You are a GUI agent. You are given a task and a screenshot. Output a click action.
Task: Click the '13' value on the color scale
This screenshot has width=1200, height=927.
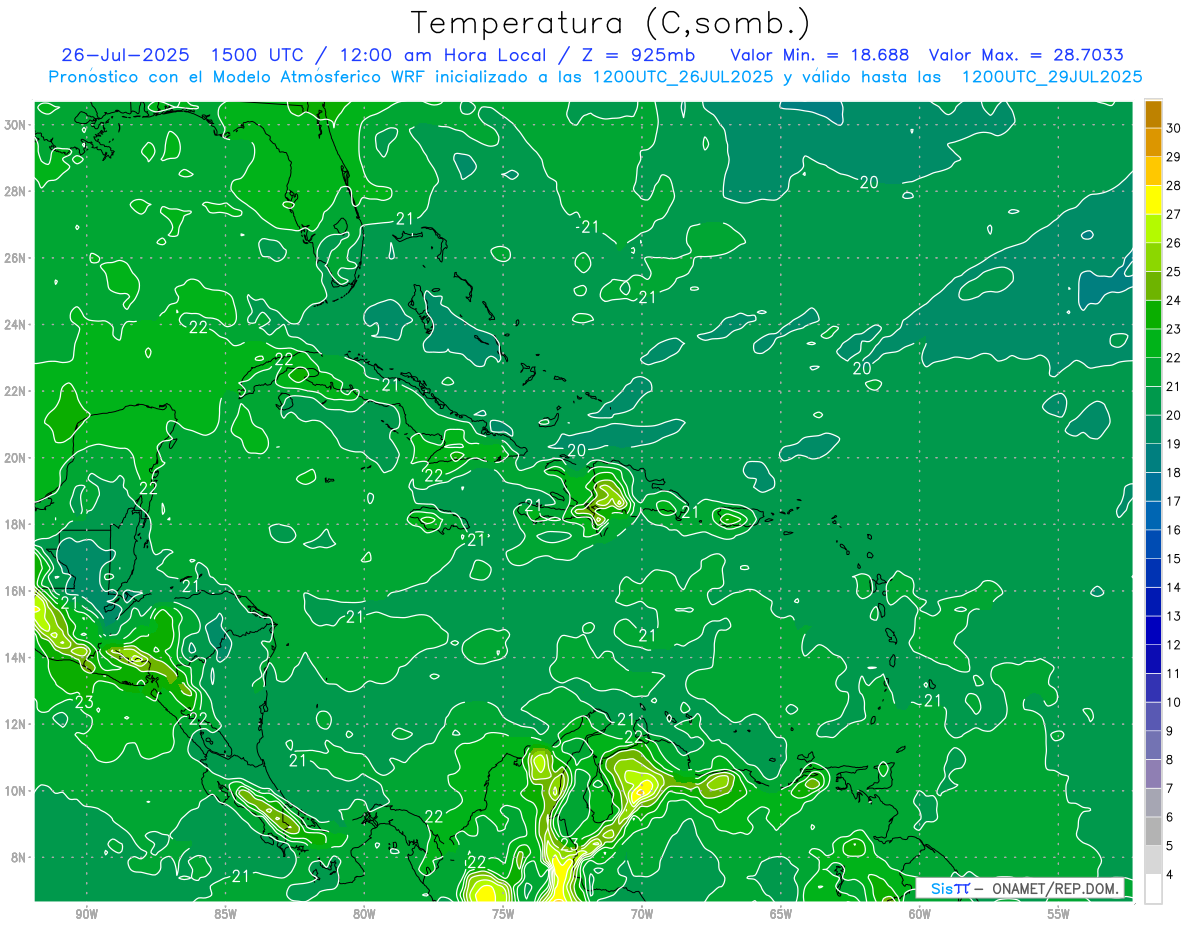[x=1174, y=616]
